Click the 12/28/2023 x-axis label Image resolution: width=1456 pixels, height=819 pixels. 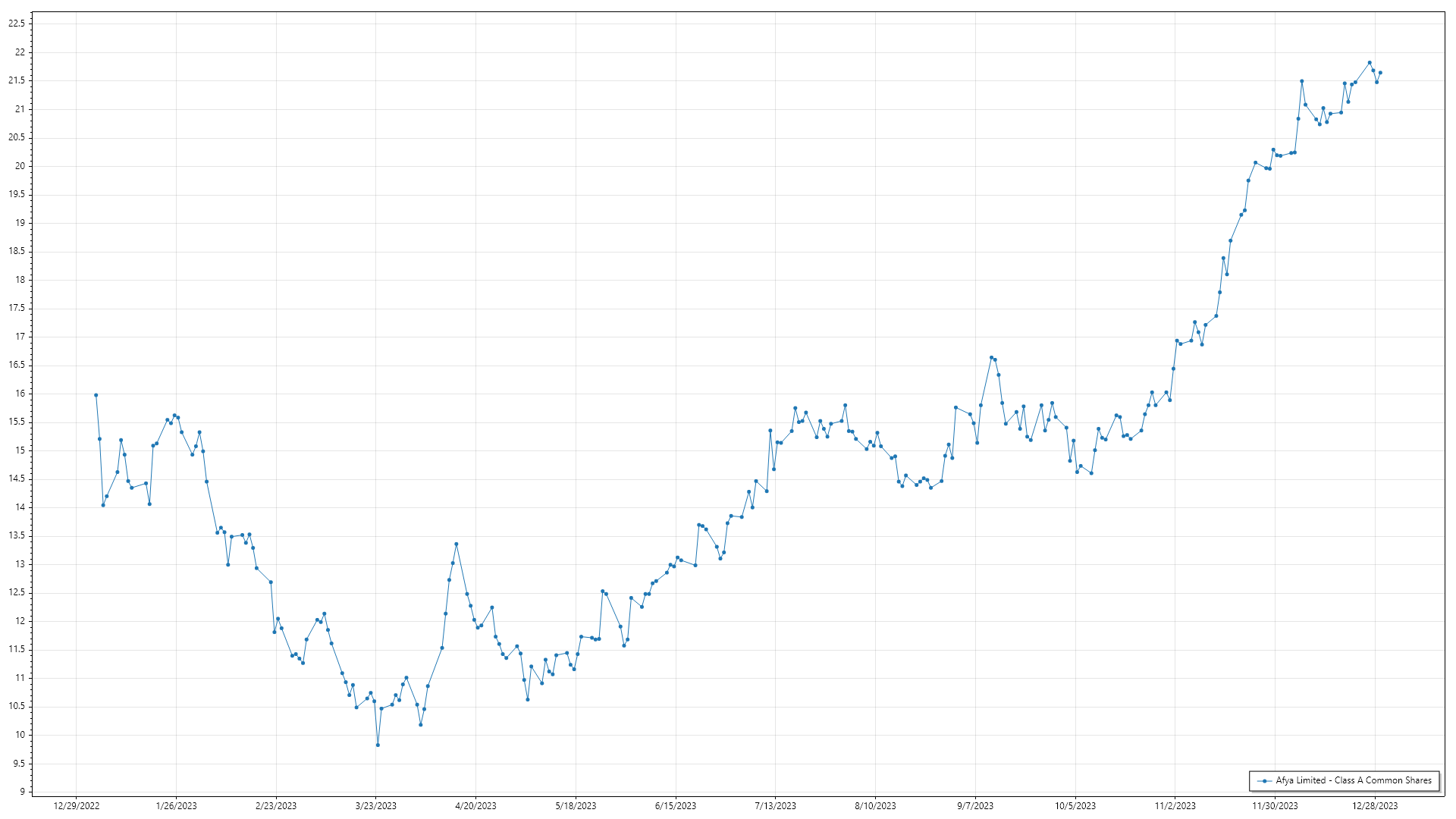tap(1376, 806)
